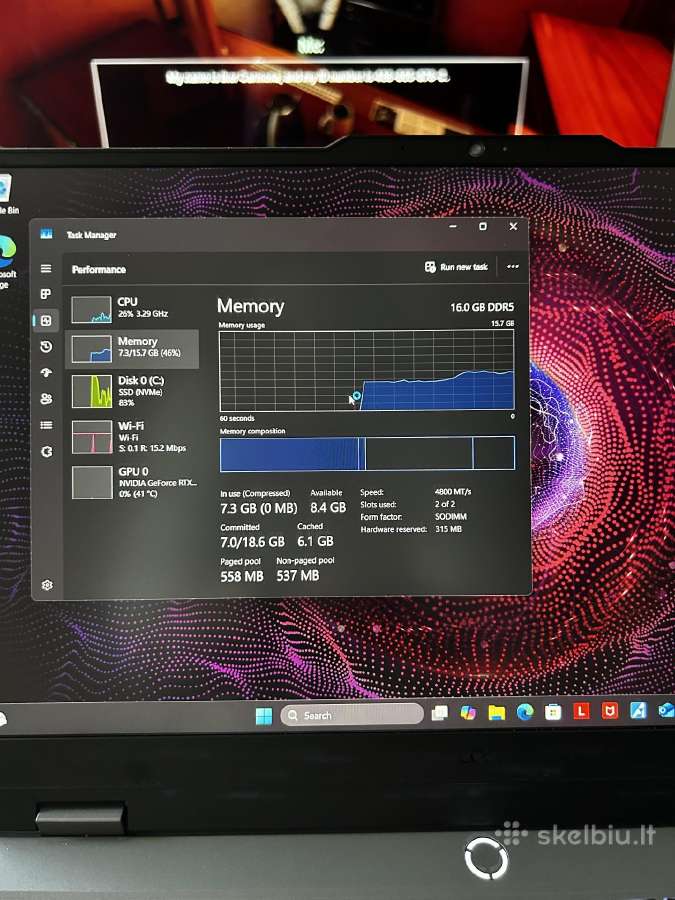Click the GPU 0 mini graph thumbnail
Image resolution: width=675 pixels, height=900 pixels.
pos(92,482)
